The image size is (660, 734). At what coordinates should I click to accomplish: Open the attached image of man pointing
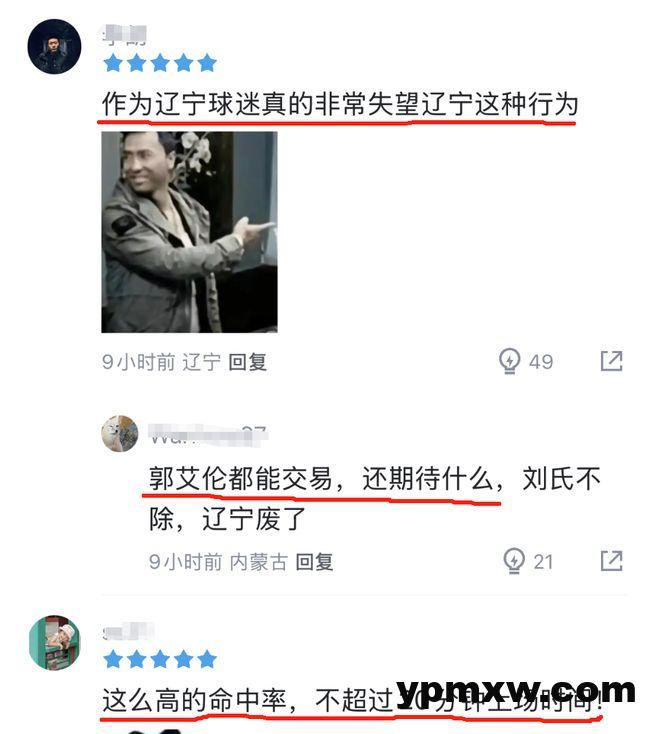click(189, 232)
